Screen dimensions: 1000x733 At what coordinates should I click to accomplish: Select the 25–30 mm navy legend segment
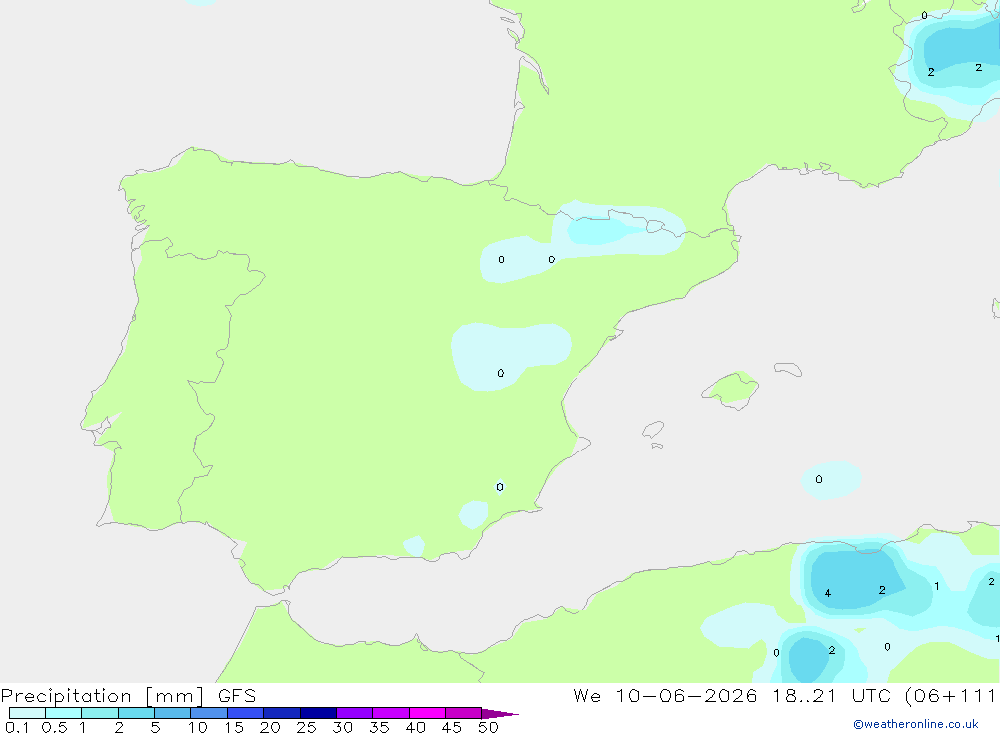(318, 713)
